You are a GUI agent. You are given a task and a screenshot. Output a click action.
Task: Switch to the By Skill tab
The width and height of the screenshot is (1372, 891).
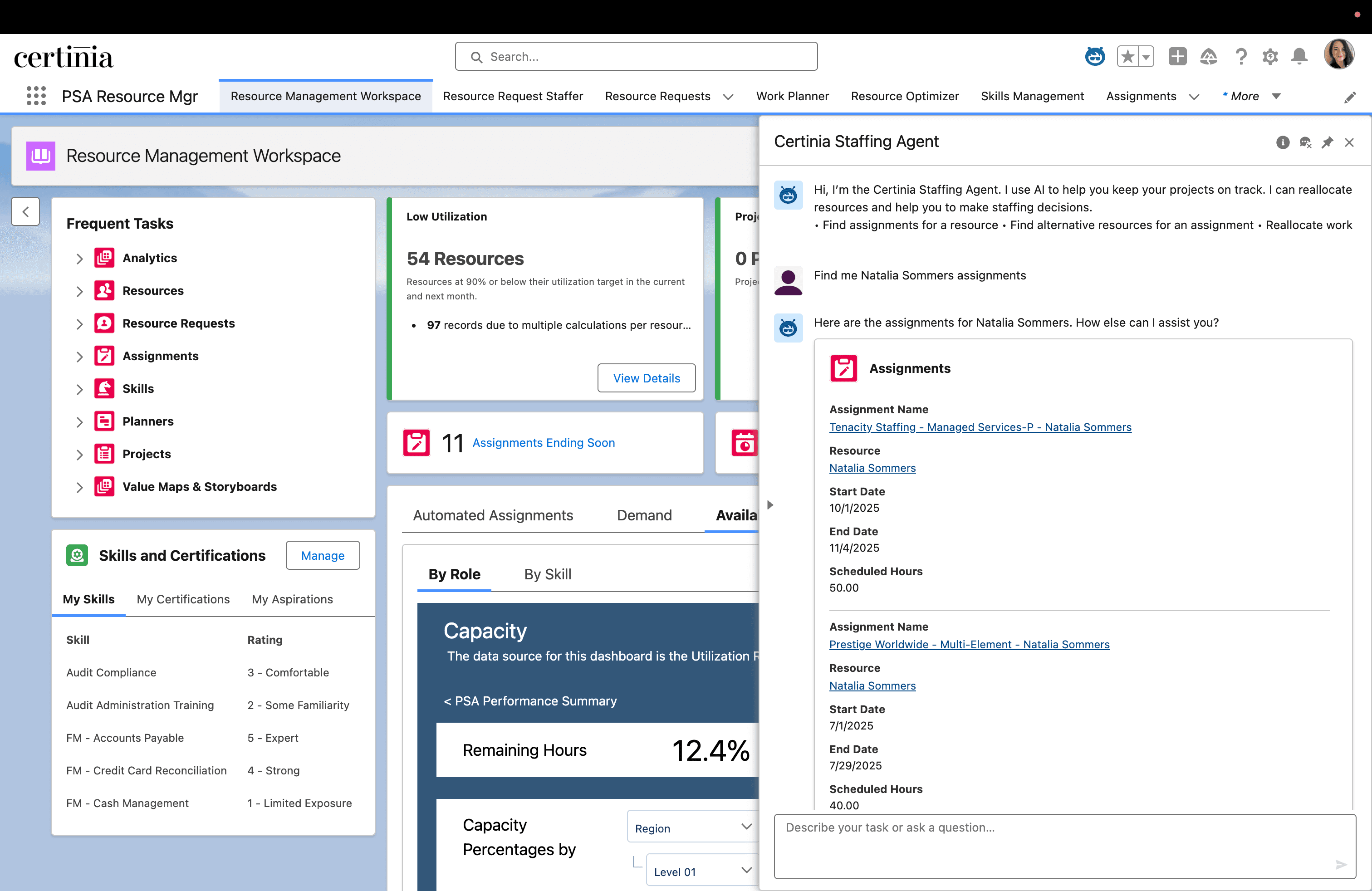click(x=547, y=574)
